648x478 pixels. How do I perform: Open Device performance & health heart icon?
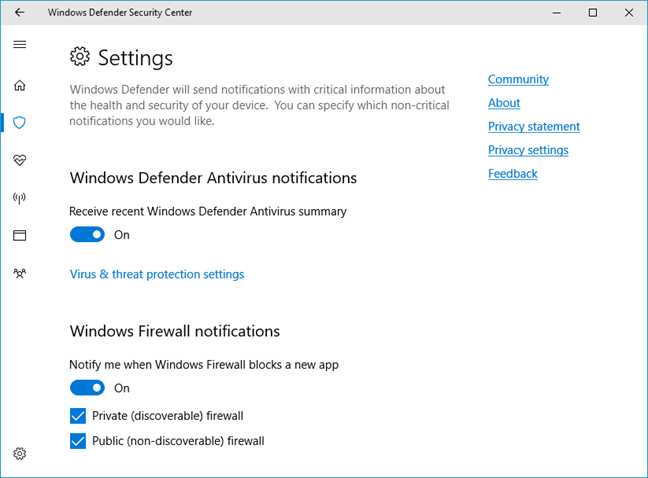19,160
